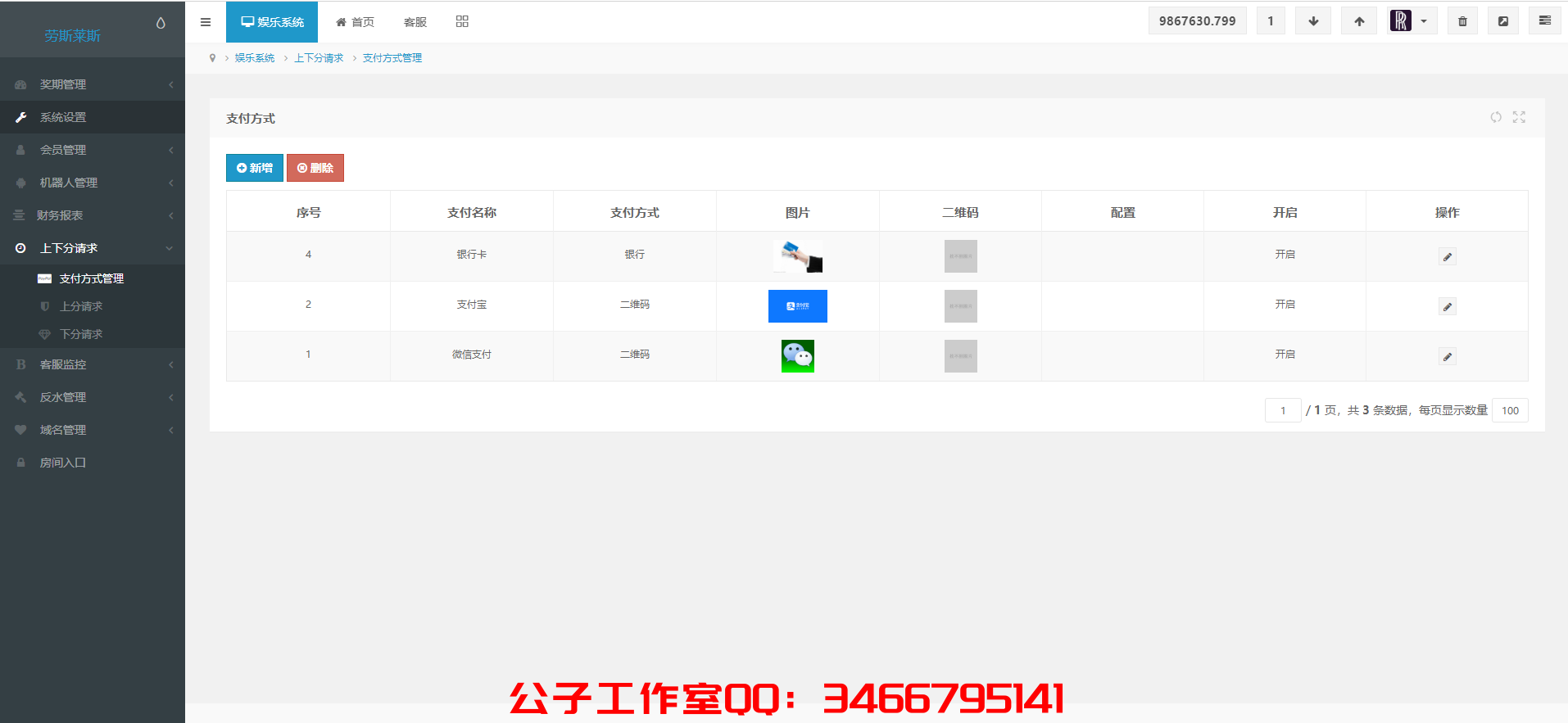This screenshot has height=723, width=1568.
Task: Follow 支付方式管理 breadcrumb link
Action: (x=392, y=58)
